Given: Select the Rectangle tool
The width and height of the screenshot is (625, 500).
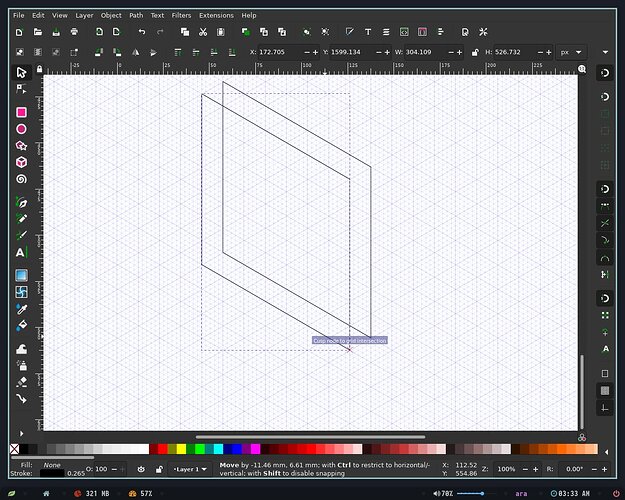Looking at the screenshot, I should click(22, 112).
